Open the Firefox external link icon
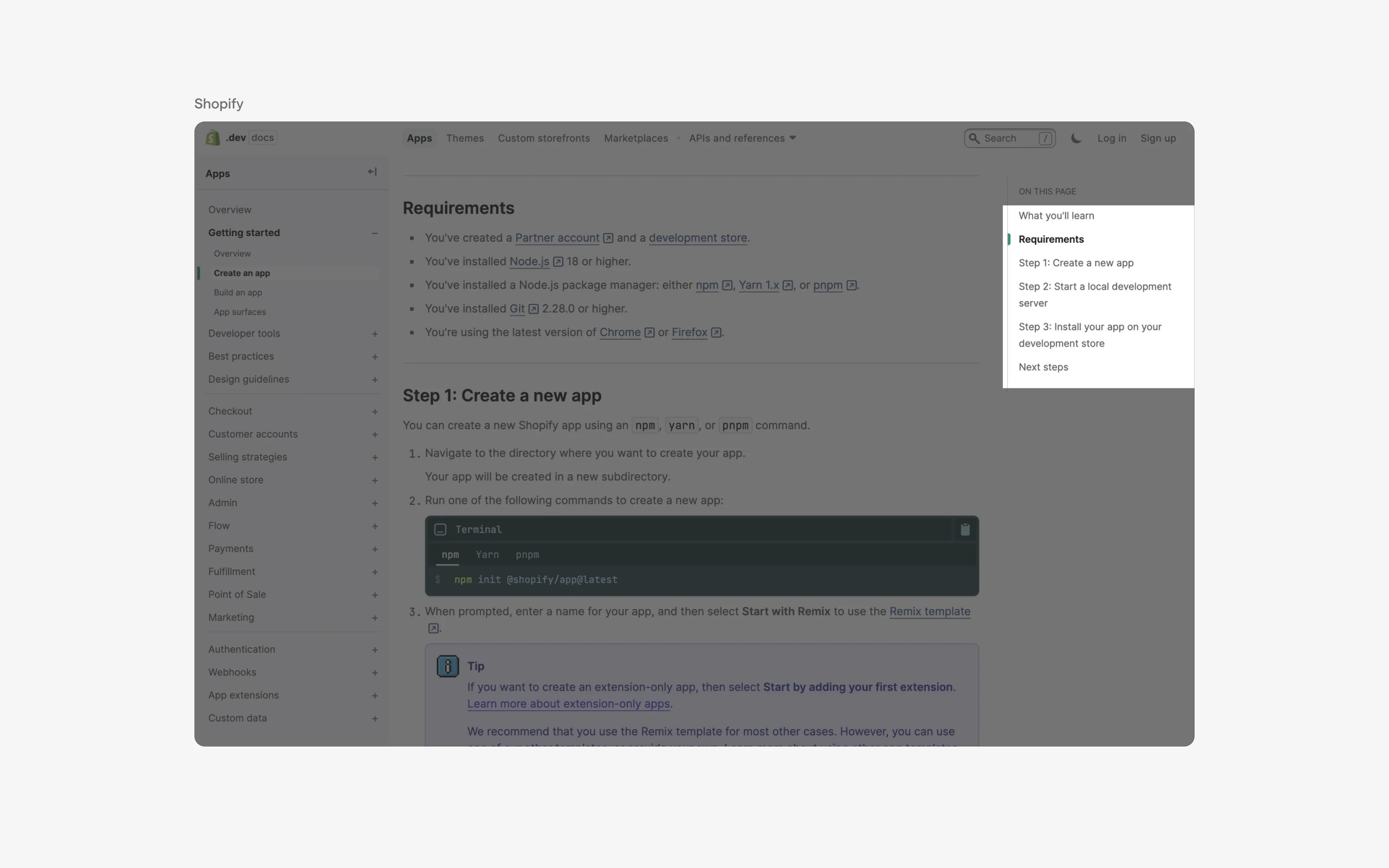The width and height of the screenshot is (1389, 868). coord(715,332)
